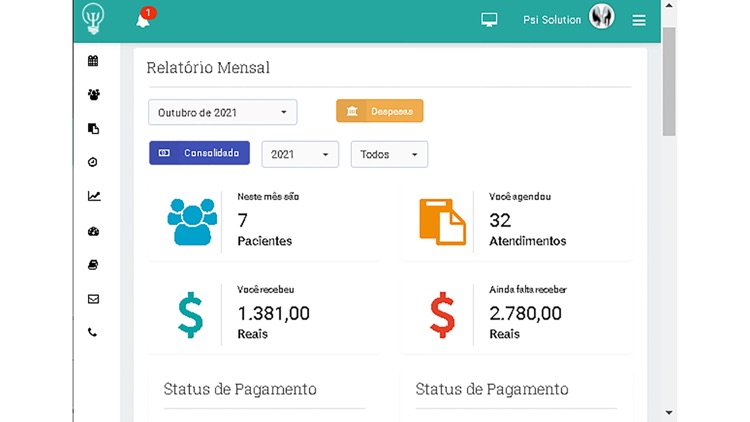Click the left Status de Pagamento heading
The image size is (750, 422).
(240, 389)
